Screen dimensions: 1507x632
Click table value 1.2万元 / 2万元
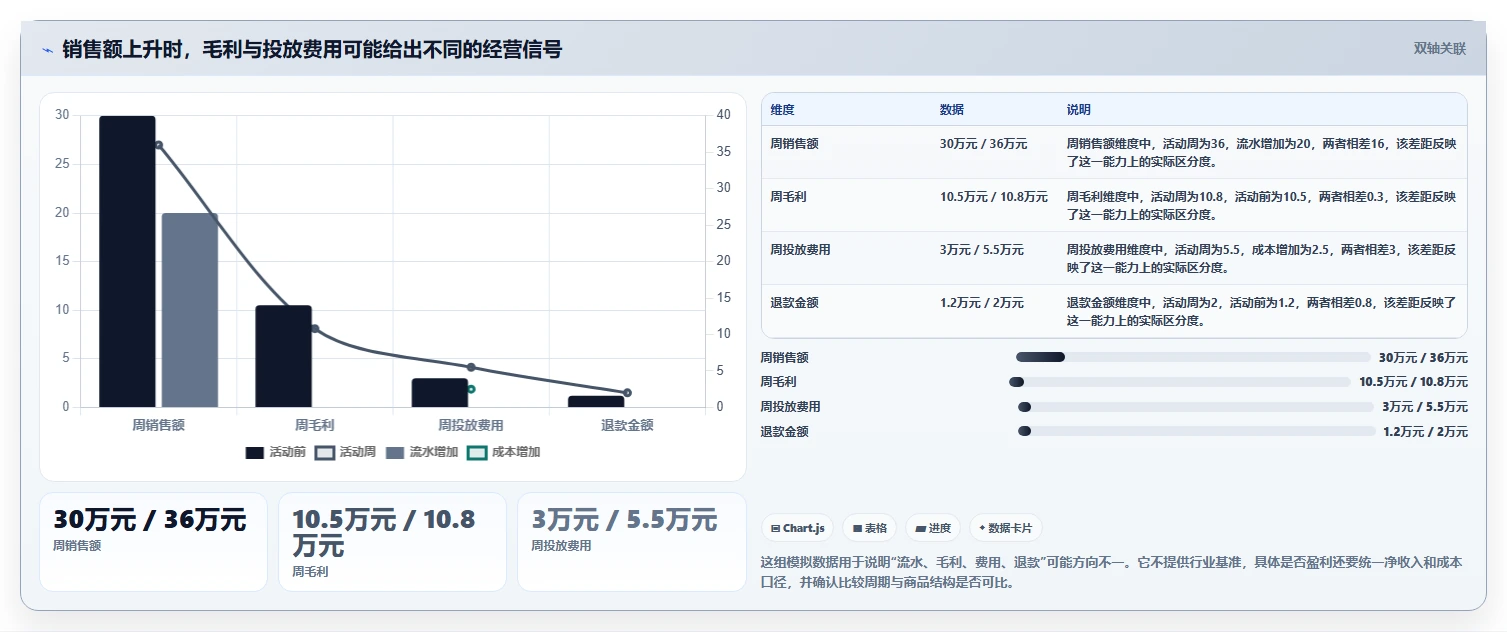pyautogui.click(x=982, y=303)
